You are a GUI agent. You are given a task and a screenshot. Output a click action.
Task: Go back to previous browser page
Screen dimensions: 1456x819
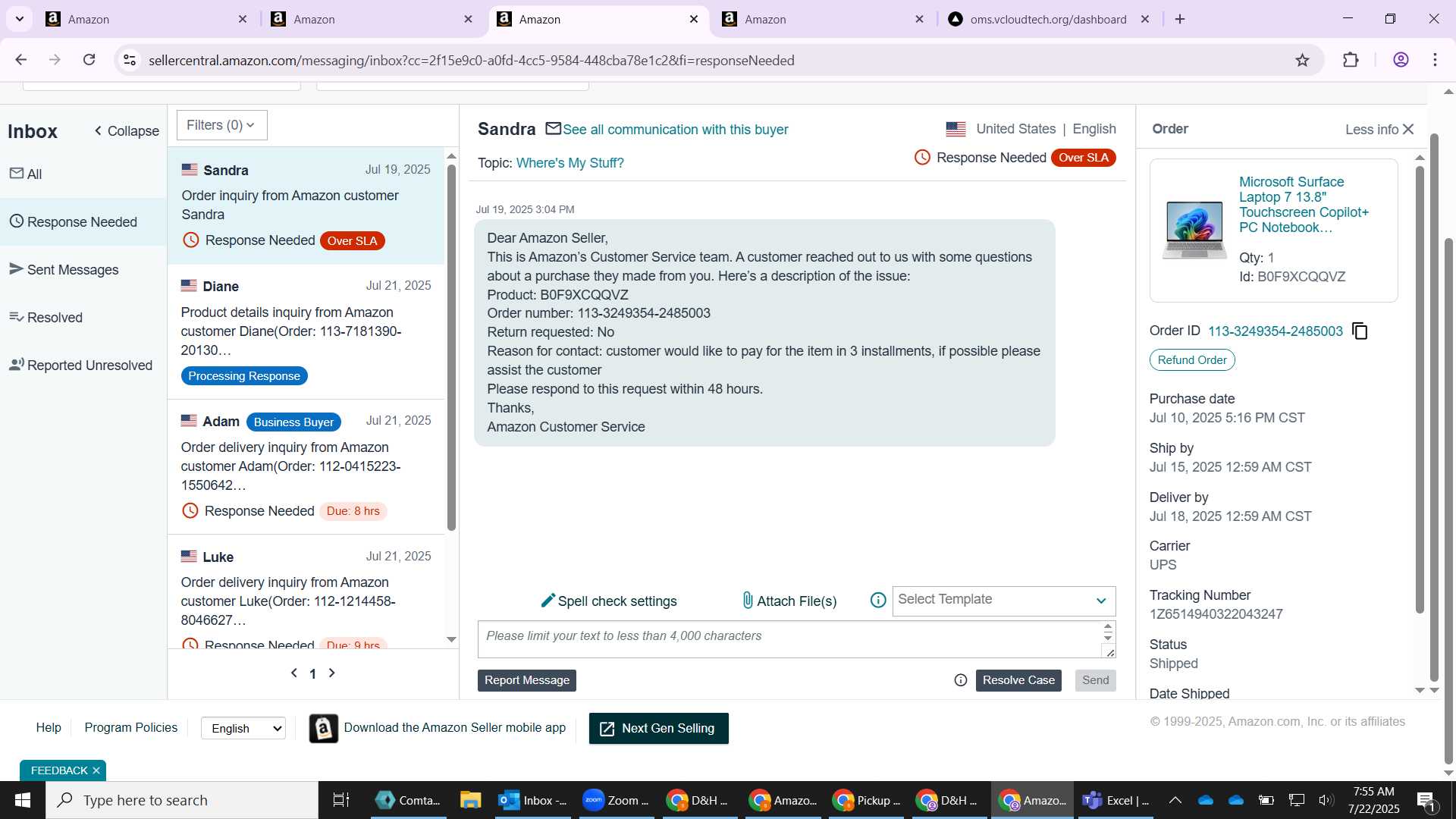21,60
